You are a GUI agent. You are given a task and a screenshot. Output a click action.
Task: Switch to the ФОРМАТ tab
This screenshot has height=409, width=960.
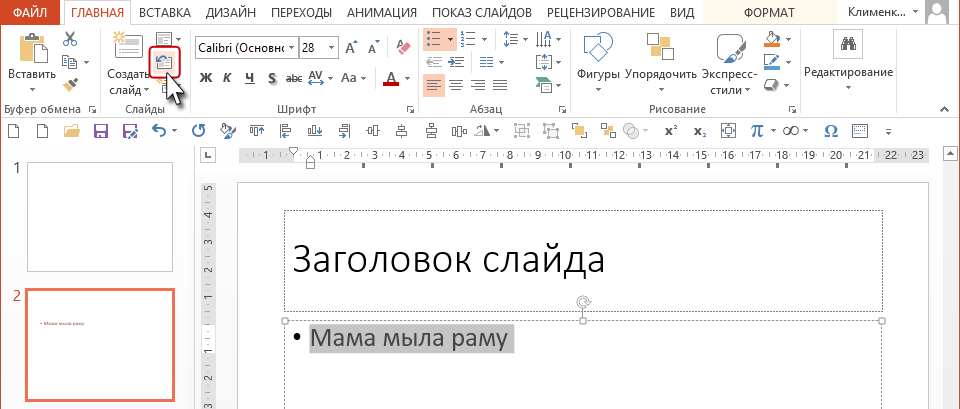[x=769, y=12]
